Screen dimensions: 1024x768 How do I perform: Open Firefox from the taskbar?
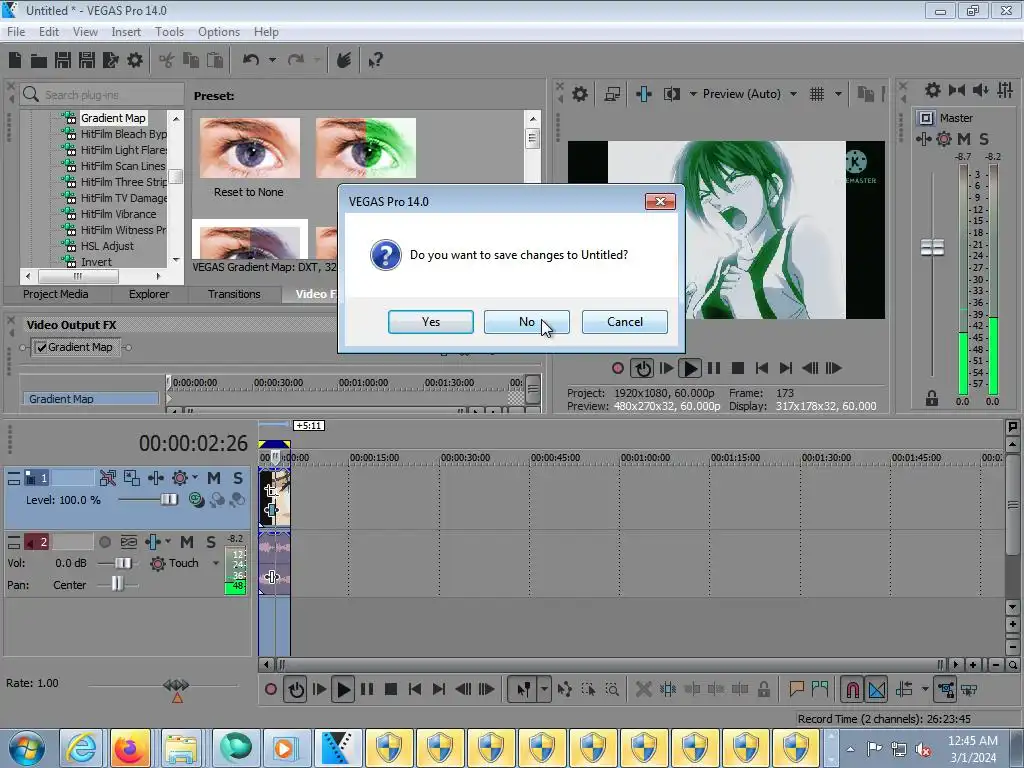(129, 748)
